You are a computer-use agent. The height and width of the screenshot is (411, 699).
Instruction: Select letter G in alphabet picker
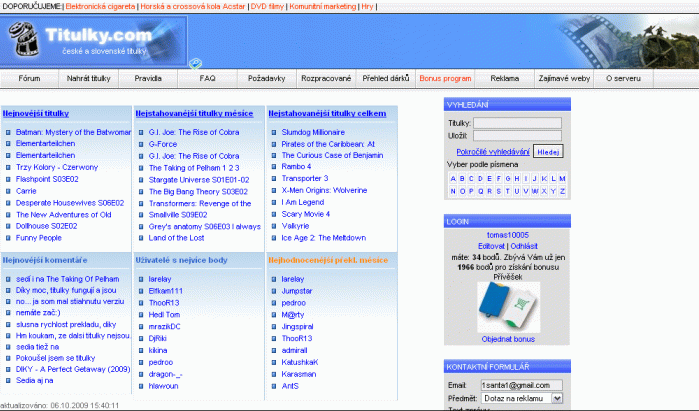[508, 179]
